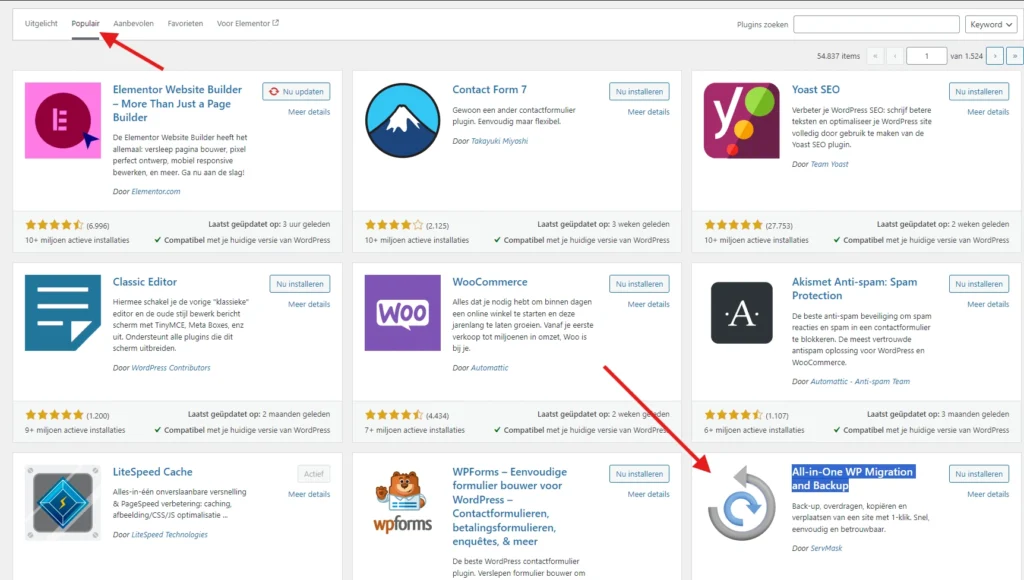Open the Keyword search type dropdown
The width and height of the screenshot is (1024, 580).
[990, 24]
